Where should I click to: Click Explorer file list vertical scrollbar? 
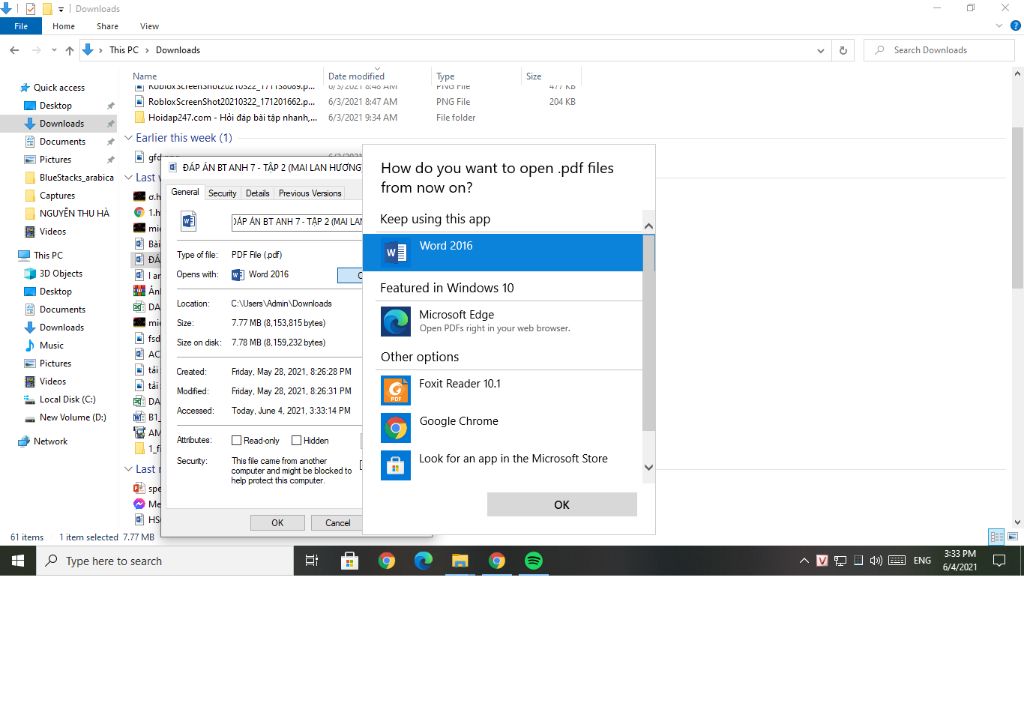click(x=1017, y=209)
